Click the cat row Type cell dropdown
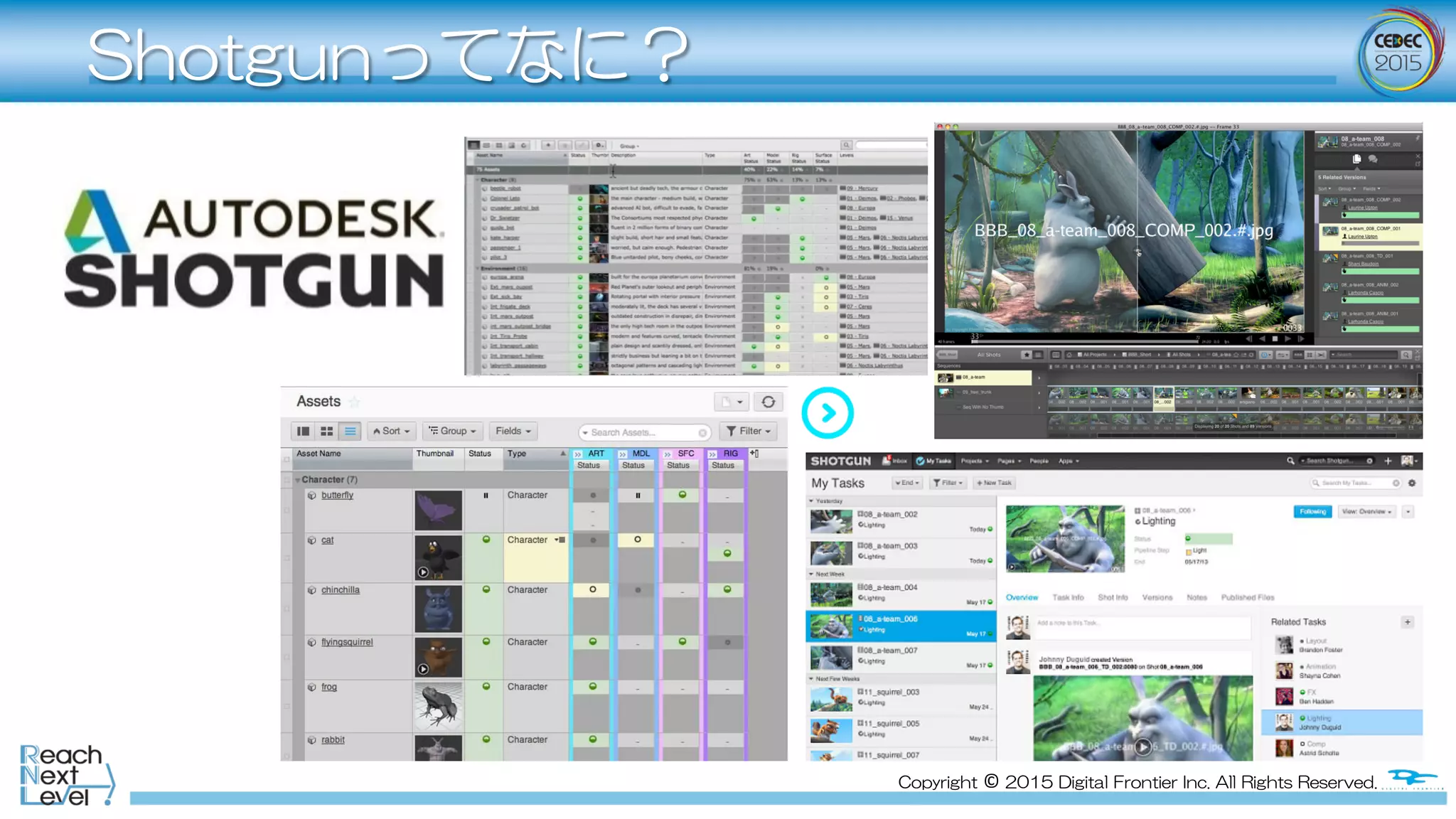1456x819 pixels. point(560,540)
